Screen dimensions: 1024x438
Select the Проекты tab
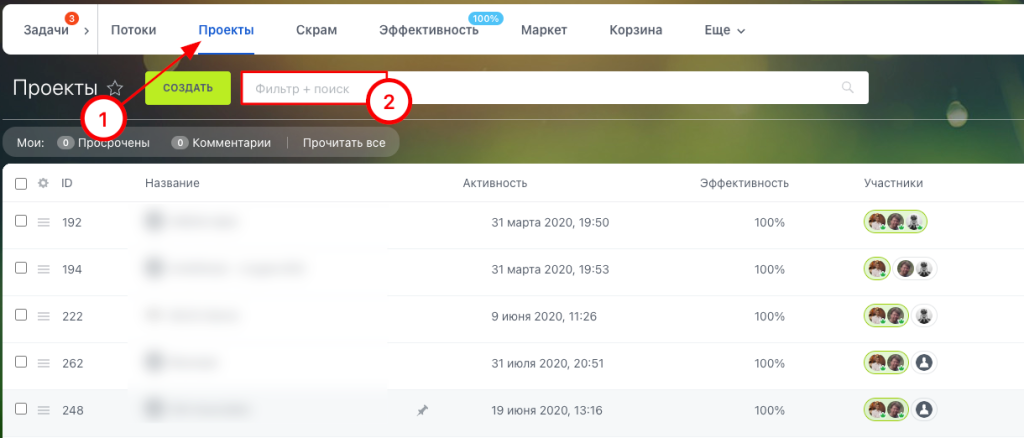point(226,30)
